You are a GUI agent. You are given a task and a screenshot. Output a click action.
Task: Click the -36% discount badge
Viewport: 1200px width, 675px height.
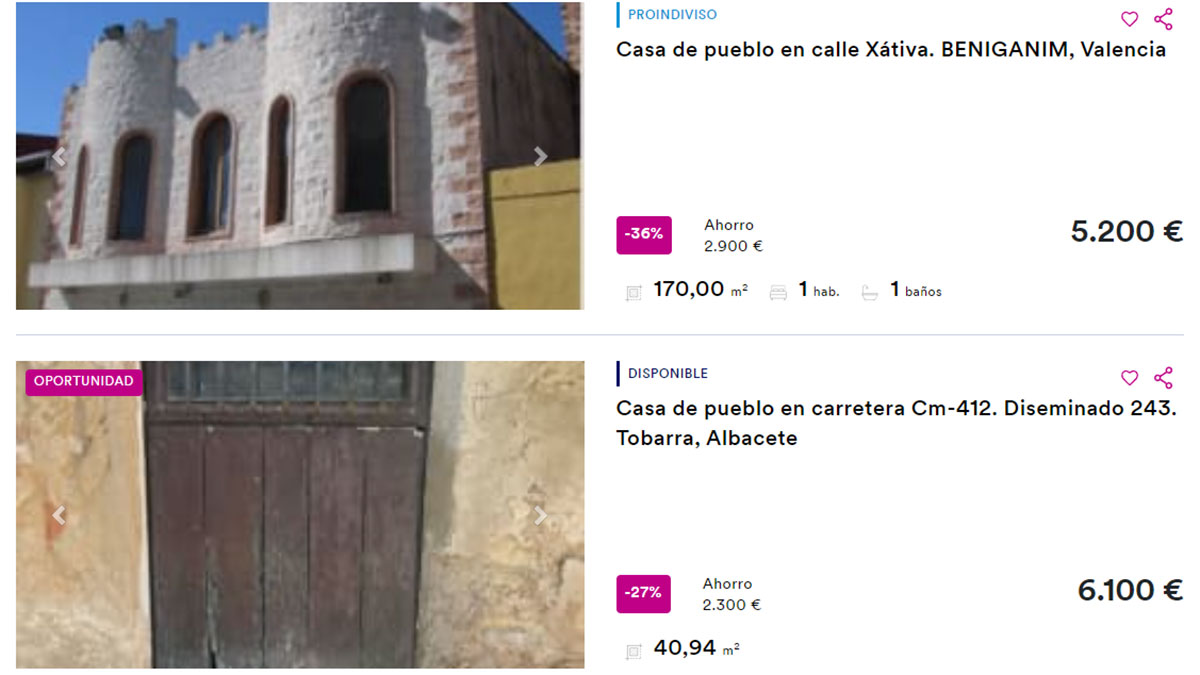[x=644, y=235]
